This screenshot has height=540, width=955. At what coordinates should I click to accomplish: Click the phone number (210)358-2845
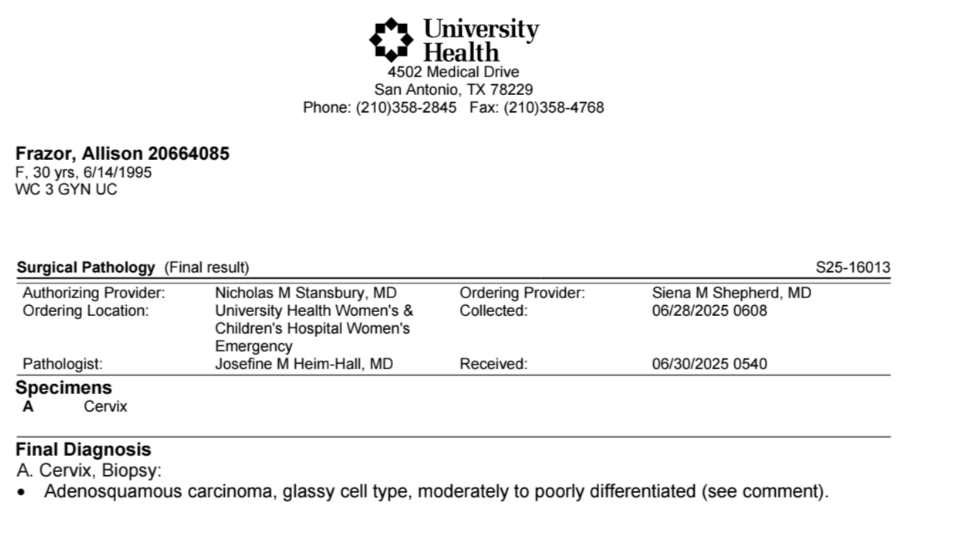pos(406,108)
